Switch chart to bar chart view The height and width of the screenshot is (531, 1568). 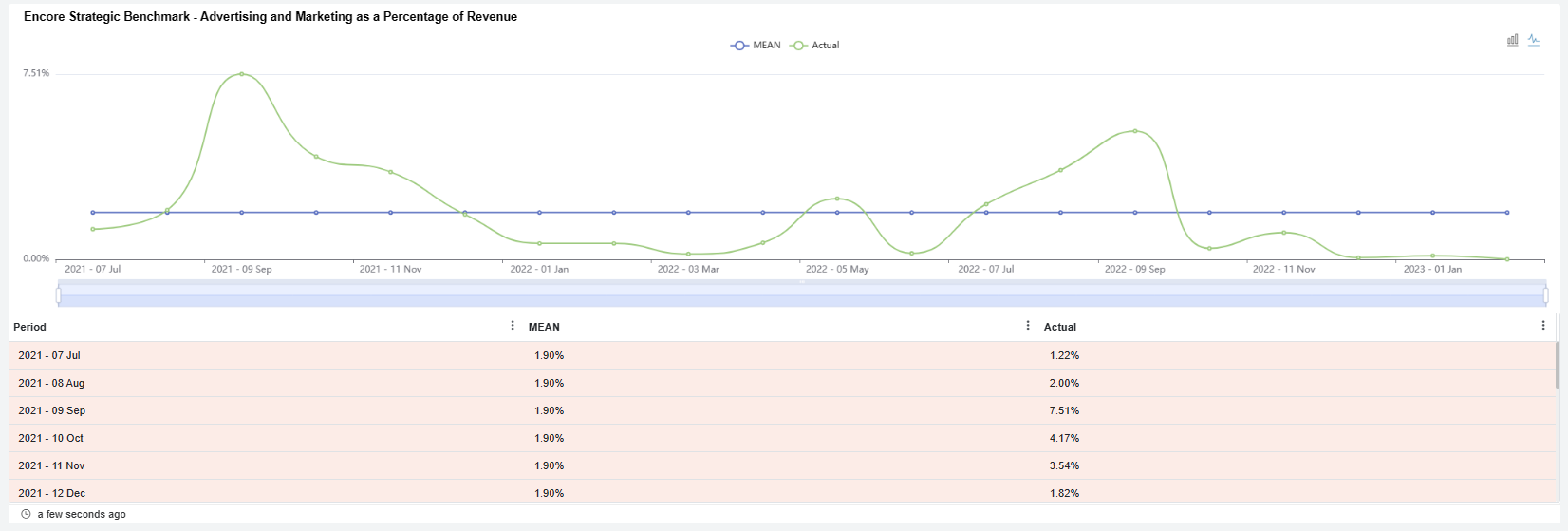1513,40
